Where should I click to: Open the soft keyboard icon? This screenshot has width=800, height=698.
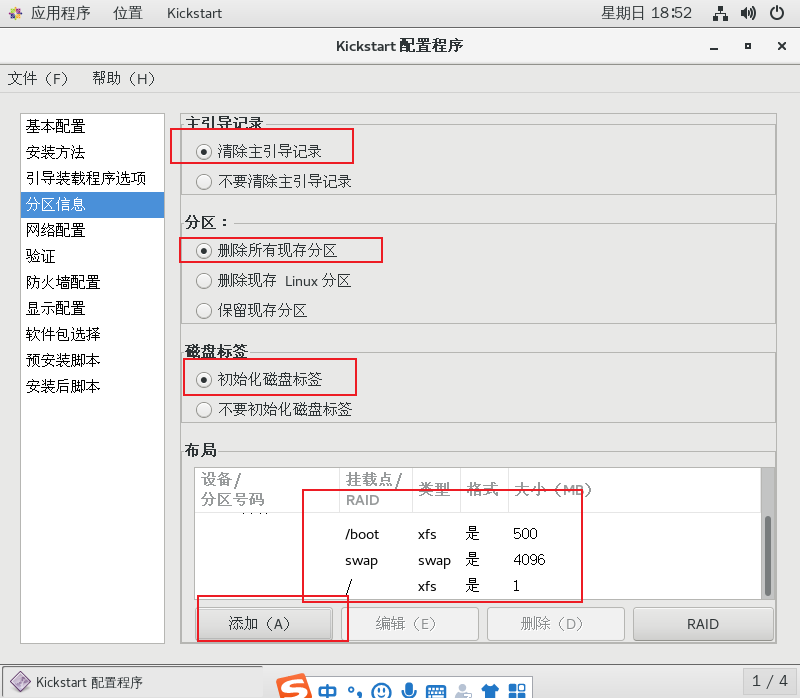click(436, 691)
